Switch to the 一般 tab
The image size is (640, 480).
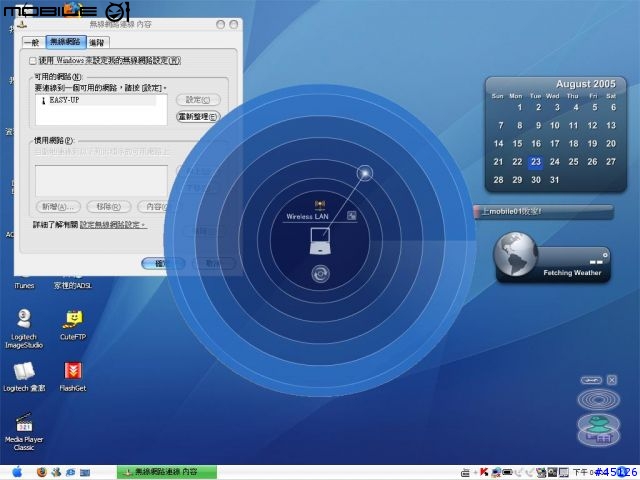(32, 42)
